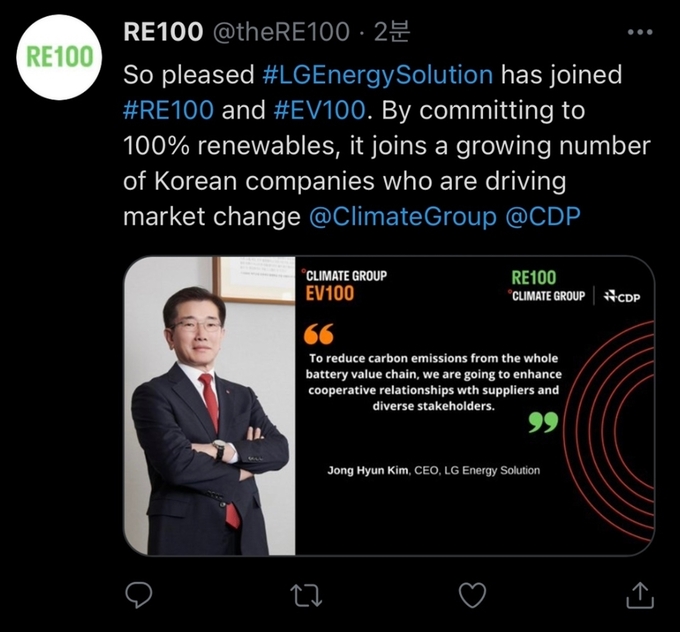The height and width of the screenshot is (632, 680).
Task: Open the three-dot more options menu
Action: (639, 32)
